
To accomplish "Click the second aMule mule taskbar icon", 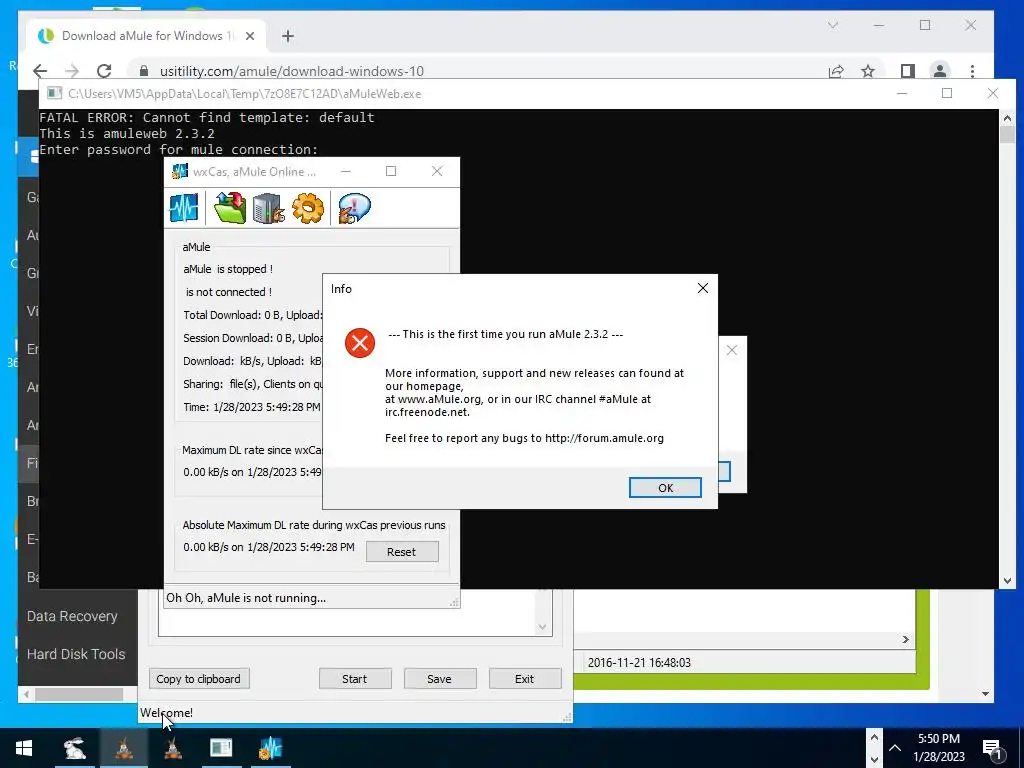I will coord(173,748).
